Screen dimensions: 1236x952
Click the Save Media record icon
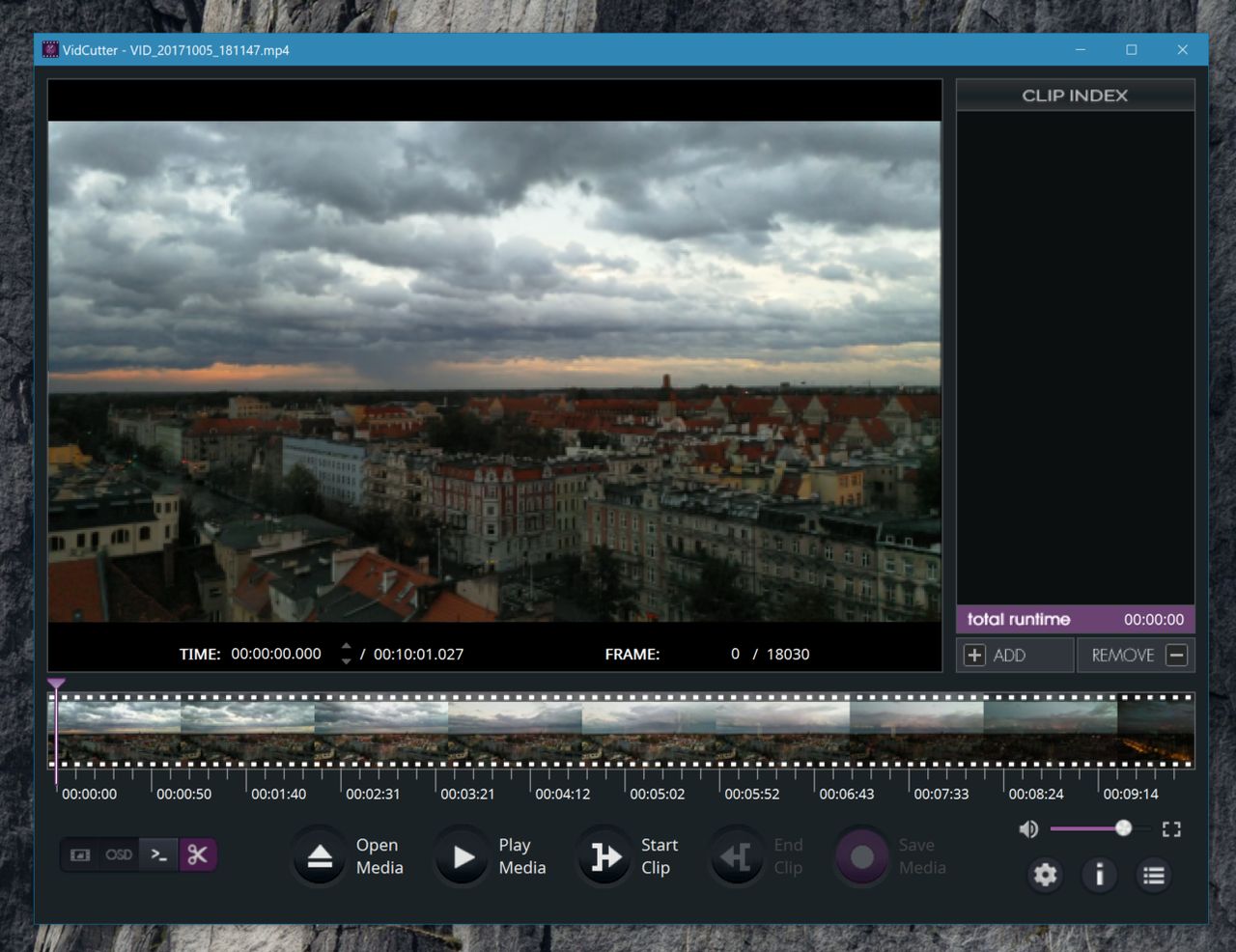[x=861, y=856]
